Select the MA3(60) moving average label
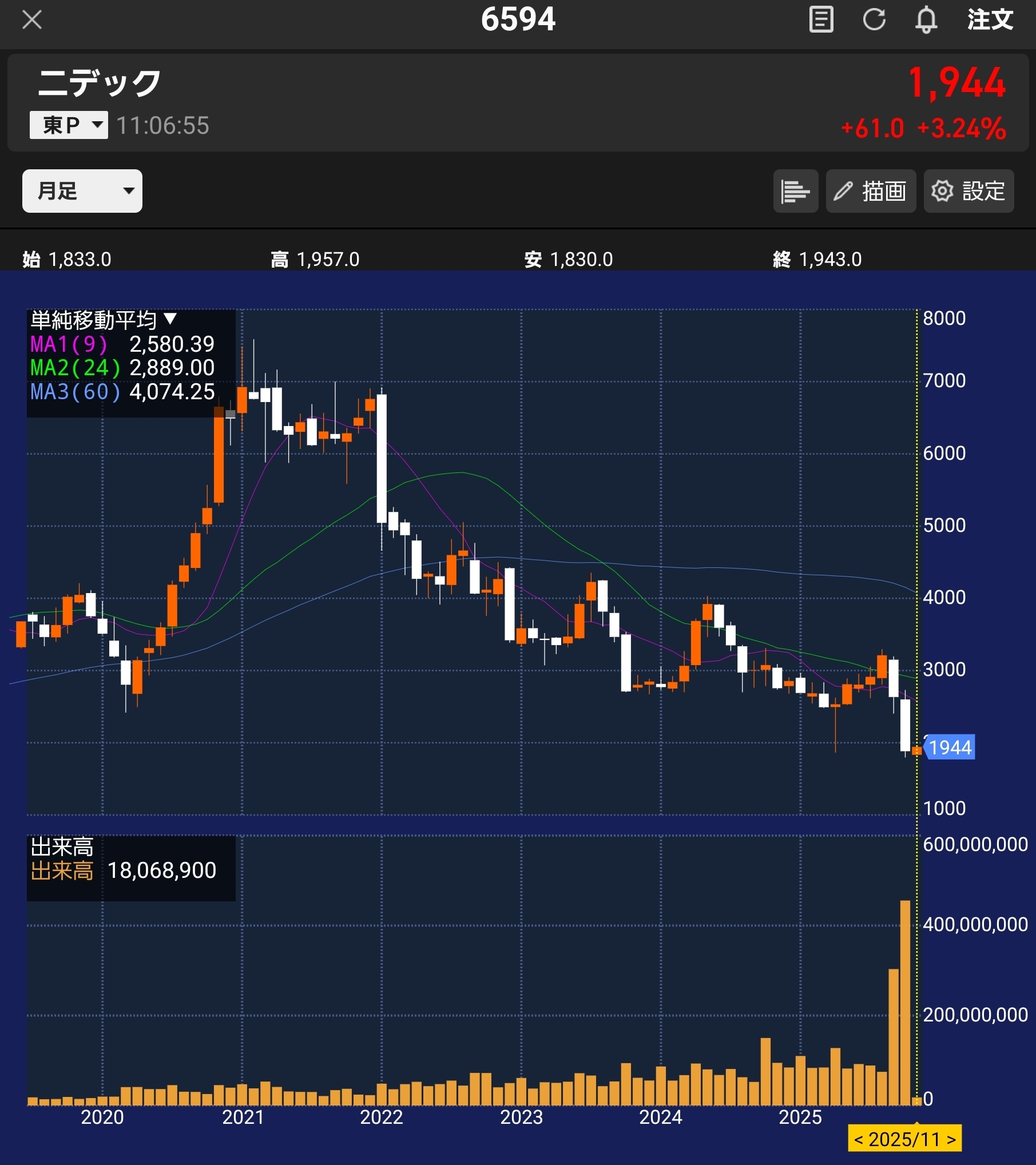The image size is (1036, 1165). click(x=75, y=392)
